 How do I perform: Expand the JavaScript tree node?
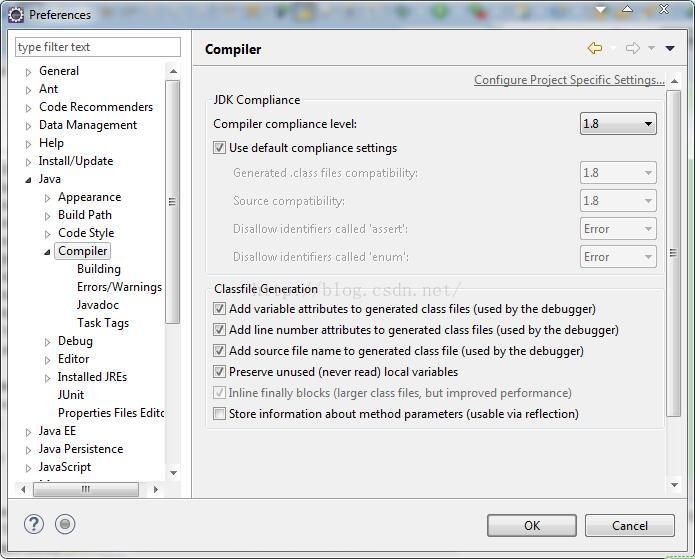click(x=28, y=468)
